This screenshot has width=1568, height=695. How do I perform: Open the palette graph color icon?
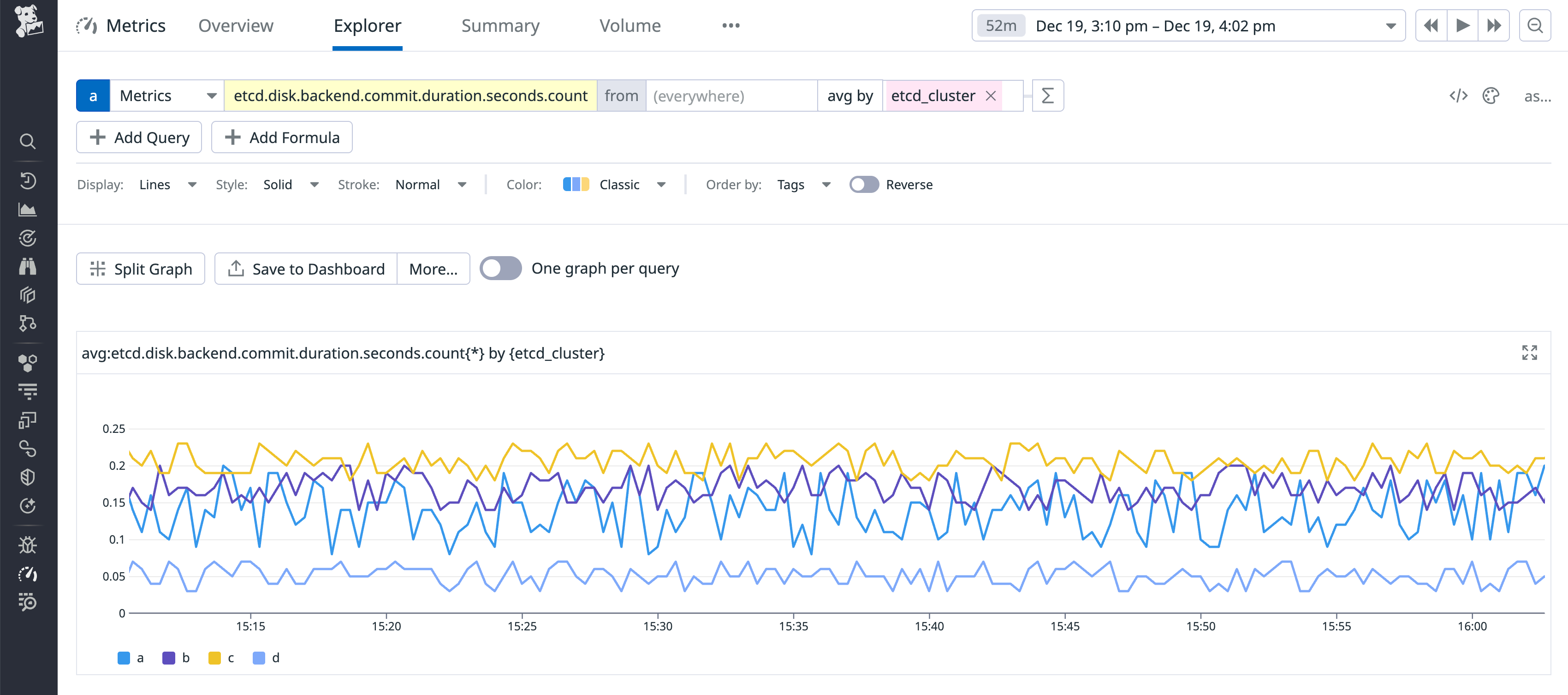(1491, 96)
